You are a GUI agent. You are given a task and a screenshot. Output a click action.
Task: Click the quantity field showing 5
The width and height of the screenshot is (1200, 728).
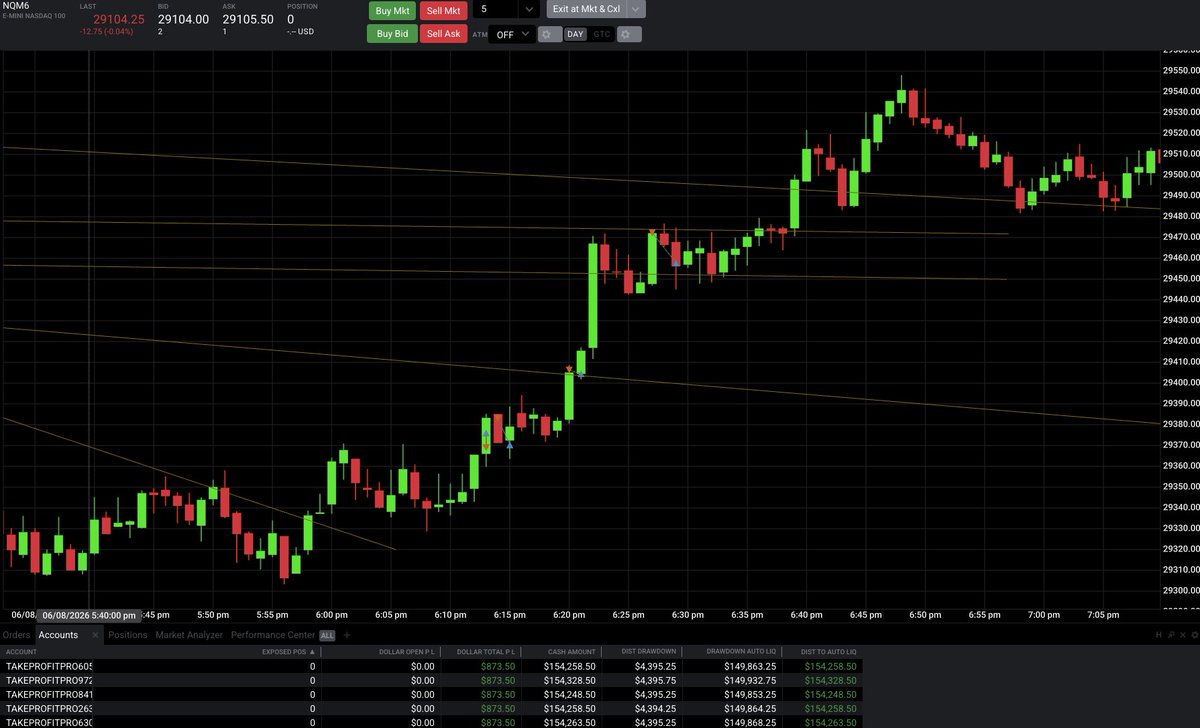[494, 9]
